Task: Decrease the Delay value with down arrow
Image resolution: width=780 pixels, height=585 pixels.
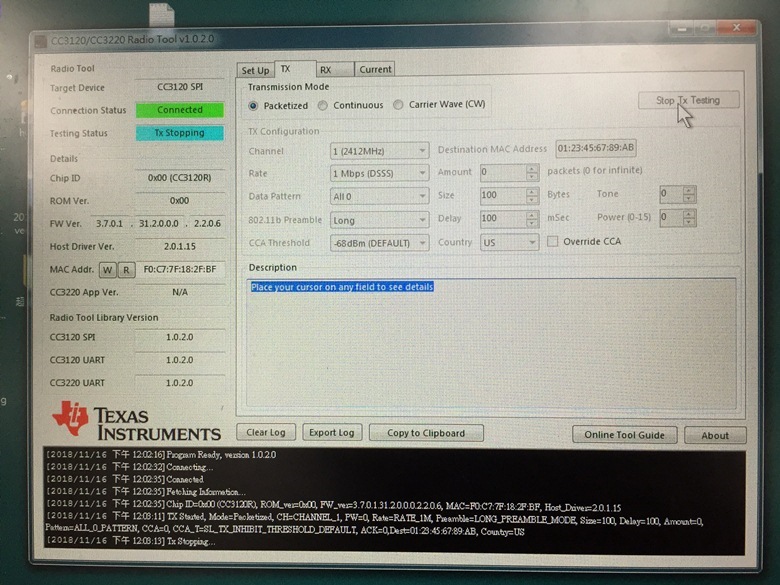Action: 532,222
